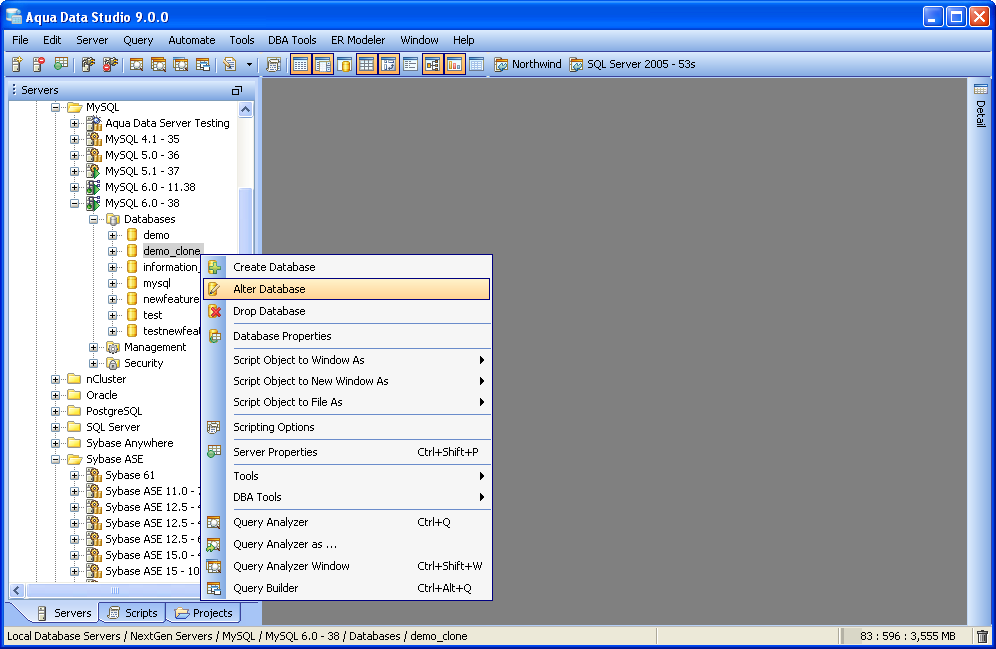
Task: Switch to the Projects tab
Action: 204,613
